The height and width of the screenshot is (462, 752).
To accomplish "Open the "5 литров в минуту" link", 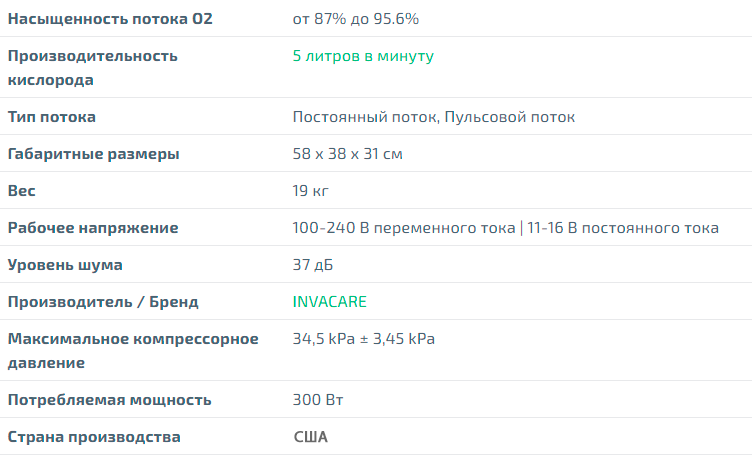I will tap(363, 56).
